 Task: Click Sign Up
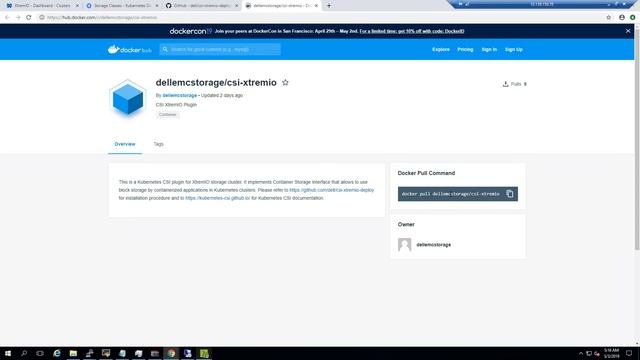[513, 49]
